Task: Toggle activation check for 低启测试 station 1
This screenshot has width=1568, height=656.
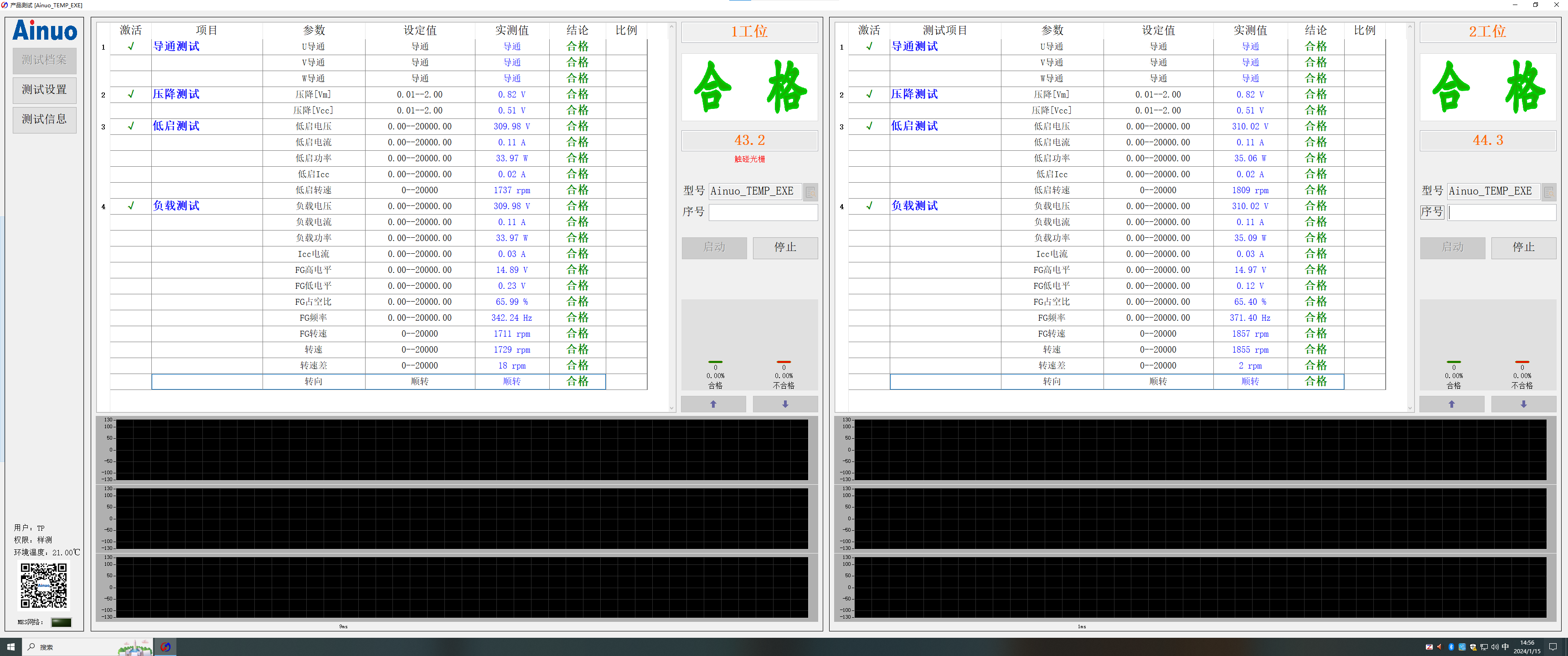Action: tap(131, 126)
